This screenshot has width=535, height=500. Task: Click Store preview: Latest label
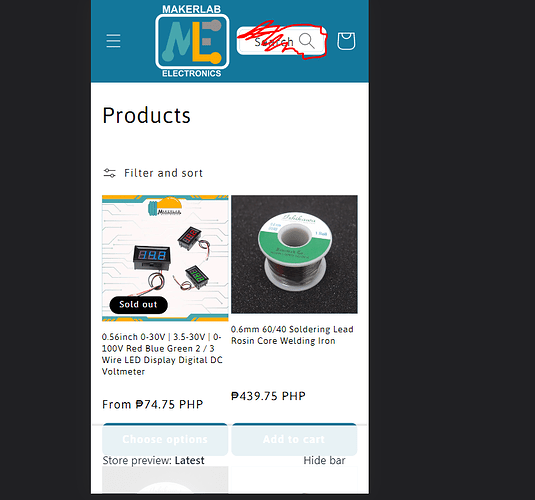click(153, 460)
